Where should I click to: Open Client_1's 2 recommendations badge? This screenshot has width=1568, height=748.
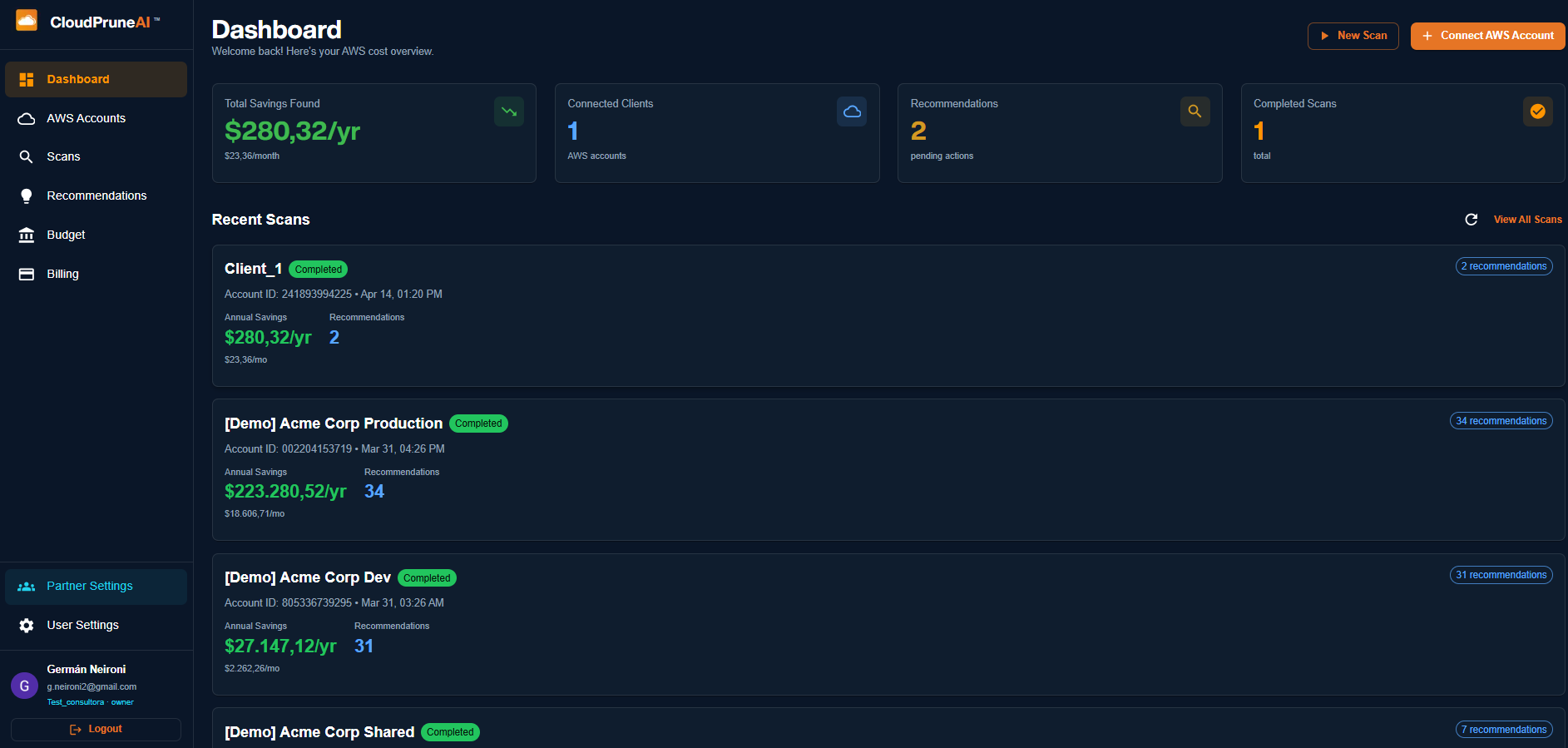[1504, 266]
